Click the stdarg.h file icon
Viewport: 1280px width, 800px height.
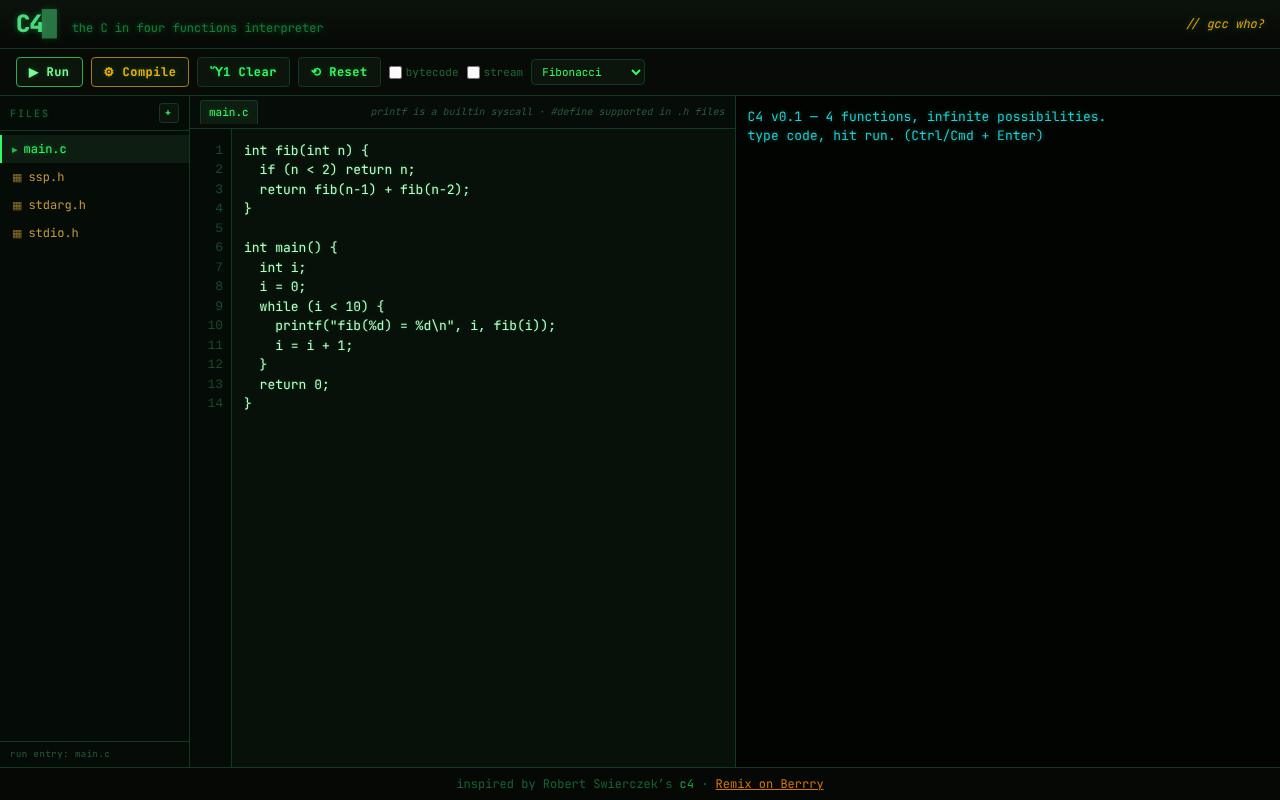(x=17, y=206)
